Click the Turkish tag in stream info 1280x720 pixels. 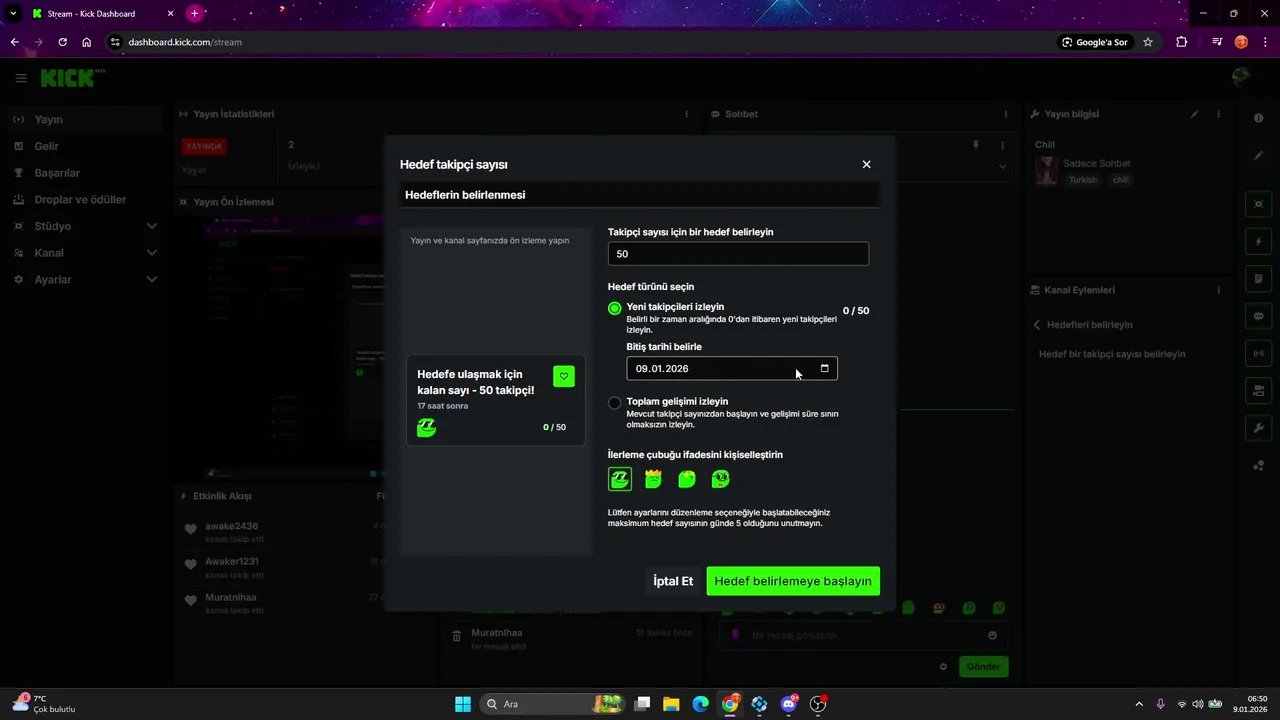pos(1082,180)
